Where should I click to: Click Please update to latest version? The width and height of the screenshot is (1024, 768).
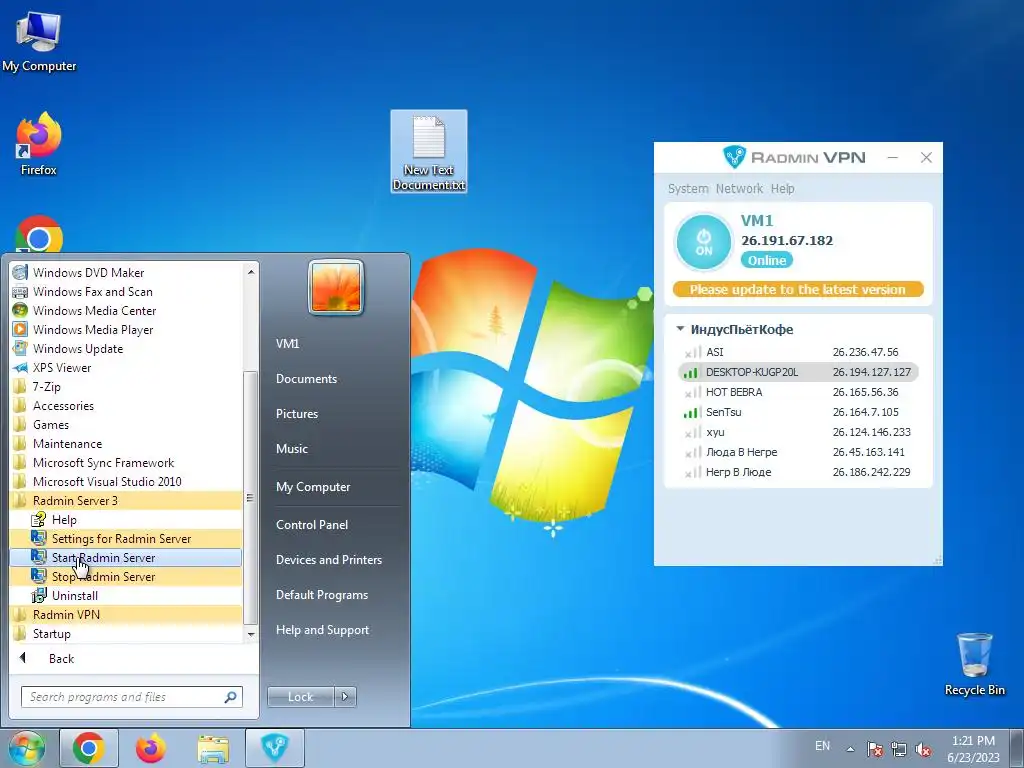pyautogui.click(x=798, y=289)
